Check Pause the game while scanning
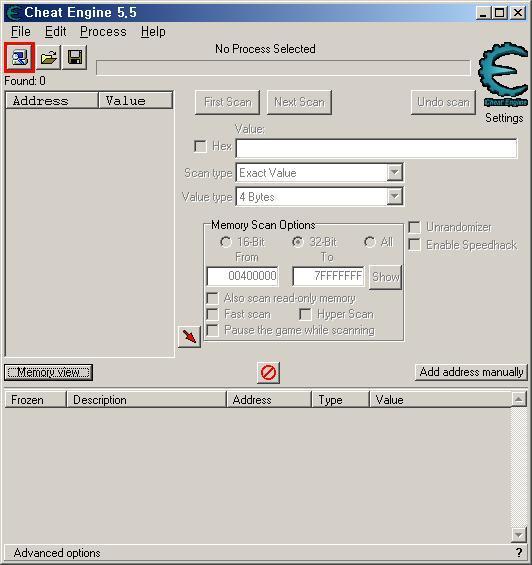 (212, 330)
